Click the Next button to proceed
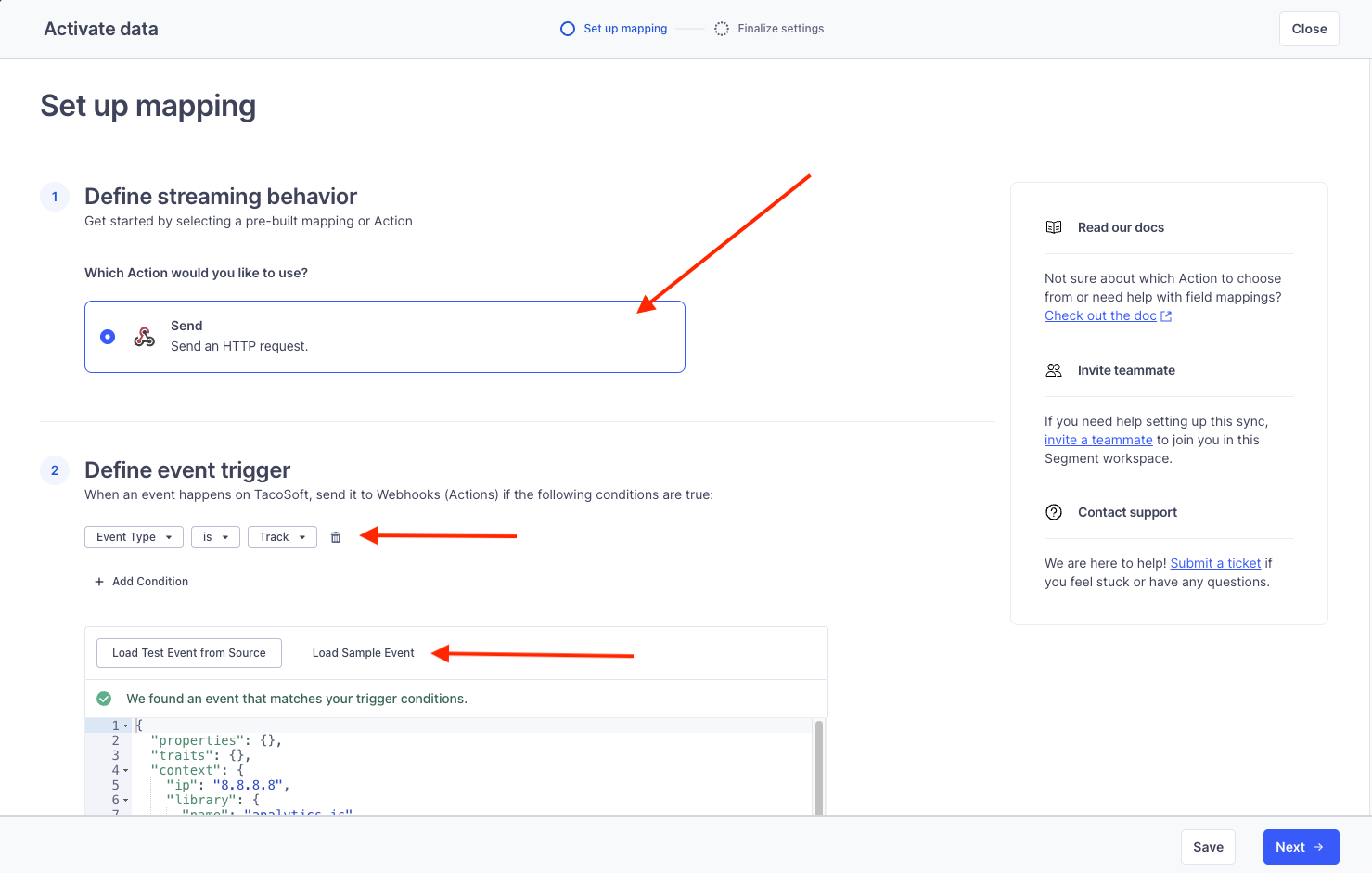 coord(1301,846)
